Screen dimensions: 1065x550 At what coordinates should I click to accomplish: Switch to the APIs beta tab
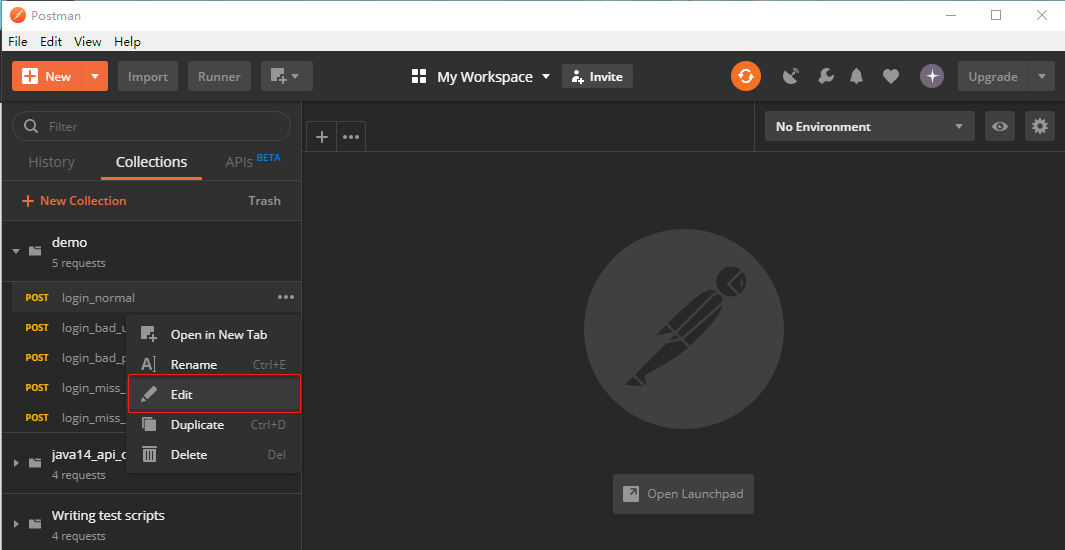(253, 161)
